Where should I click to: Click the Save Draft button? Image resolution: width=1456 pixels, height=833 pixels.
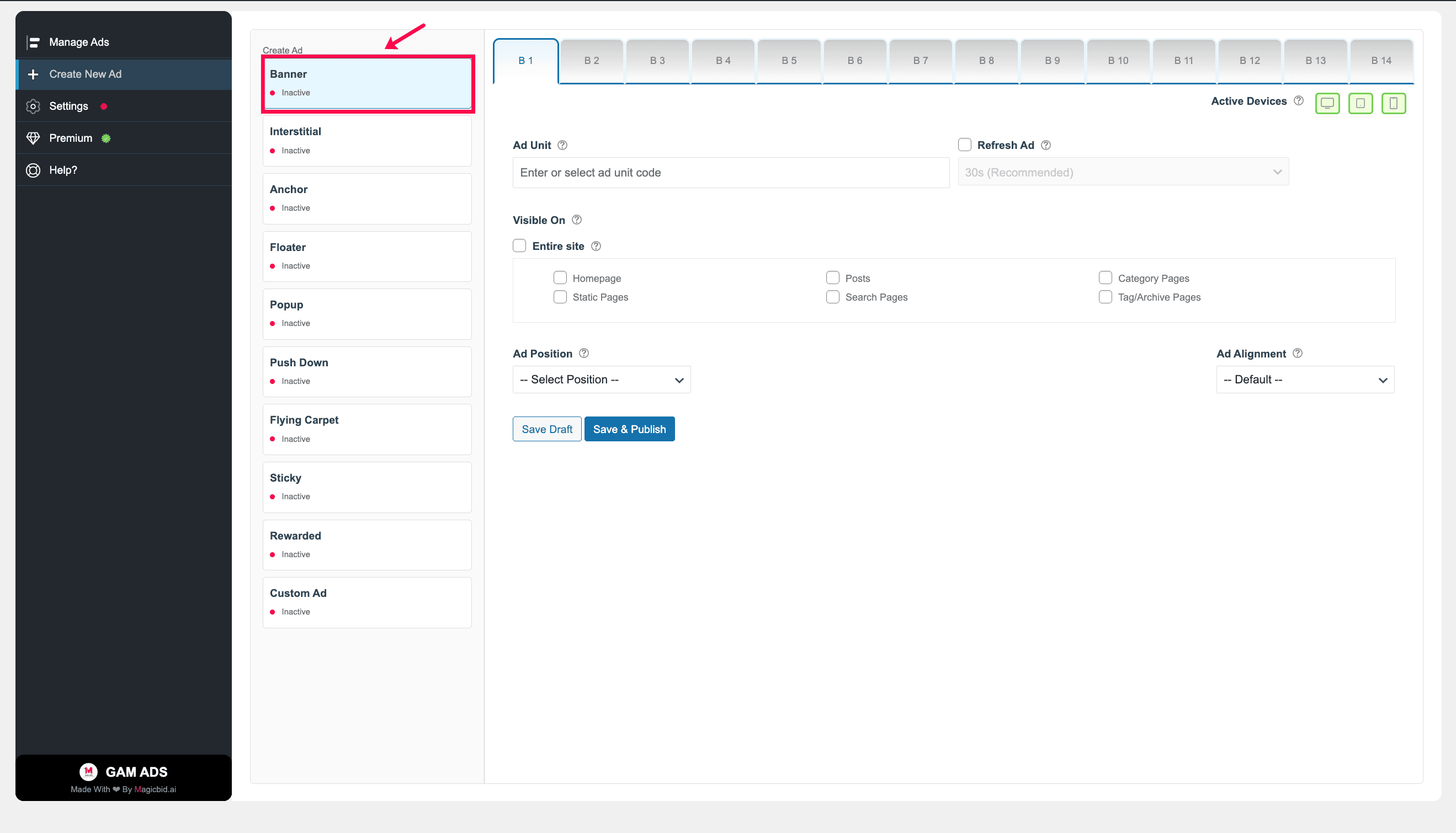546,429
